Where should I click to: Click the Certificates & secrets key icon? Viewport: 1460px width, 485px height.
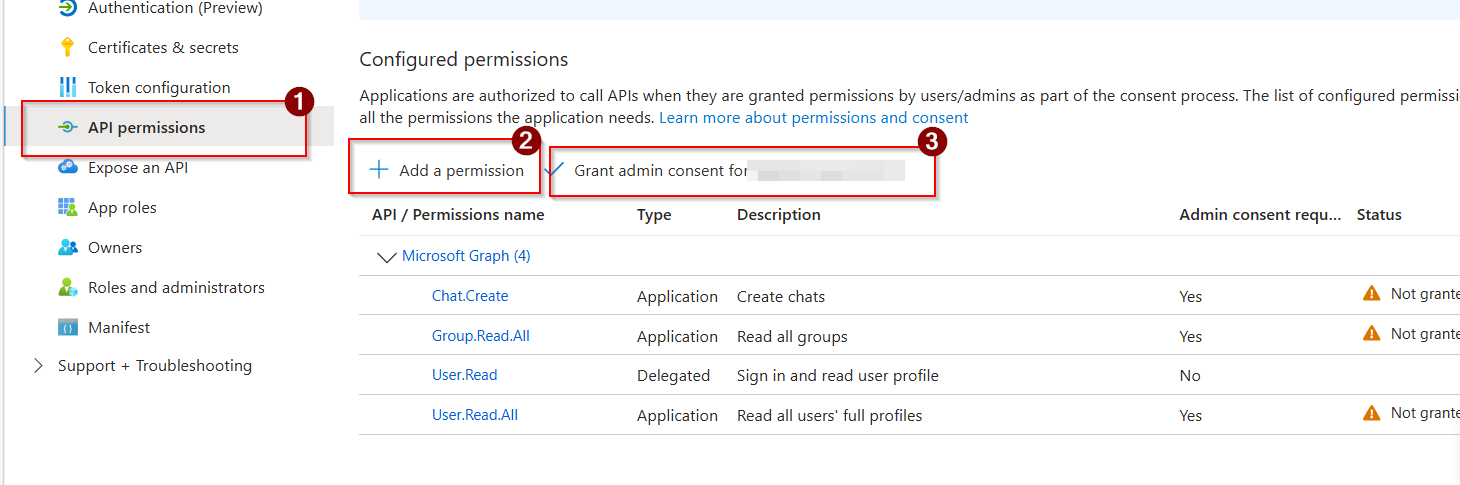tap(67, 47)
